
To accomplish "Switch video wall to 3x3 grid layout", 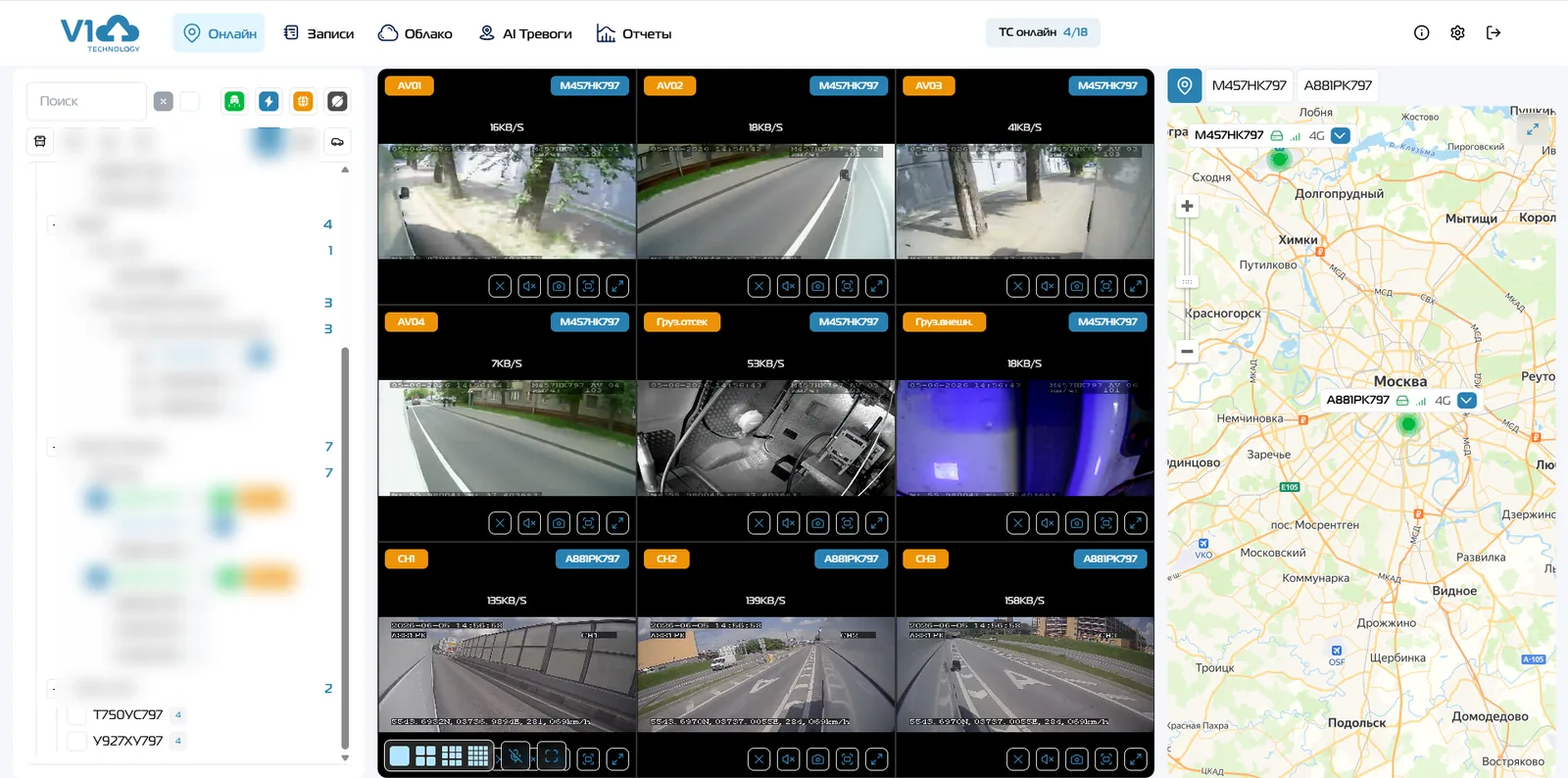I will (452, 755).
